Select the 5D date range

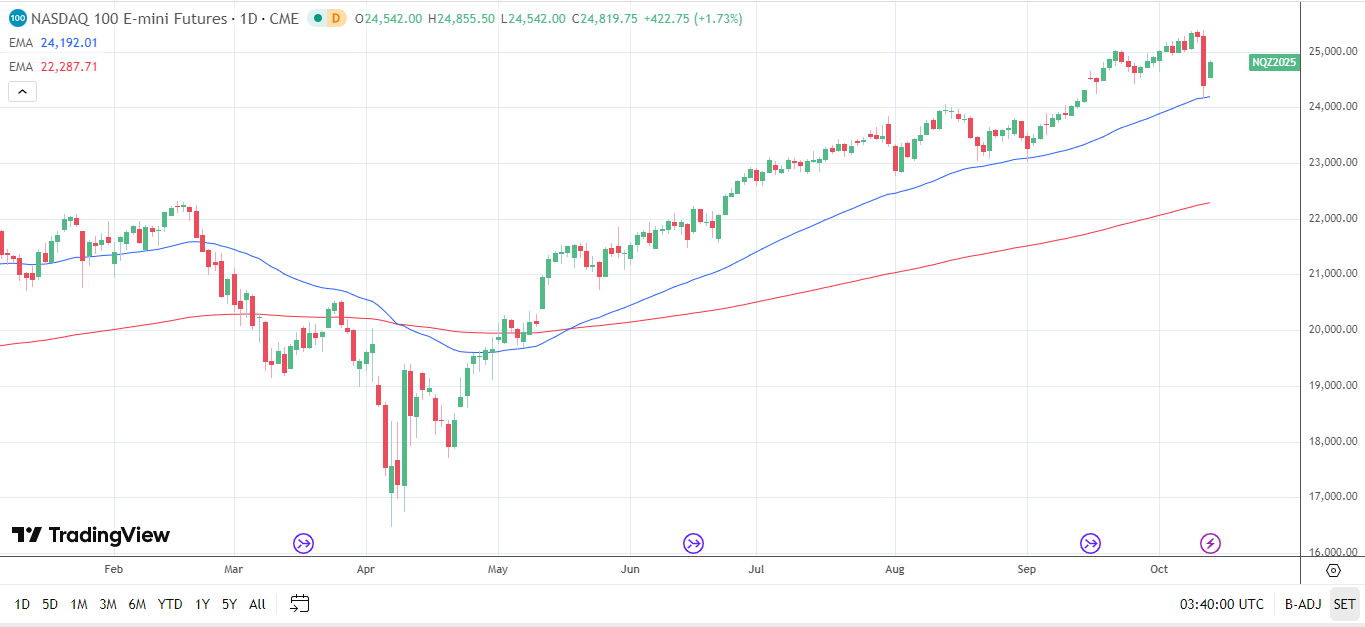[50, 604]
